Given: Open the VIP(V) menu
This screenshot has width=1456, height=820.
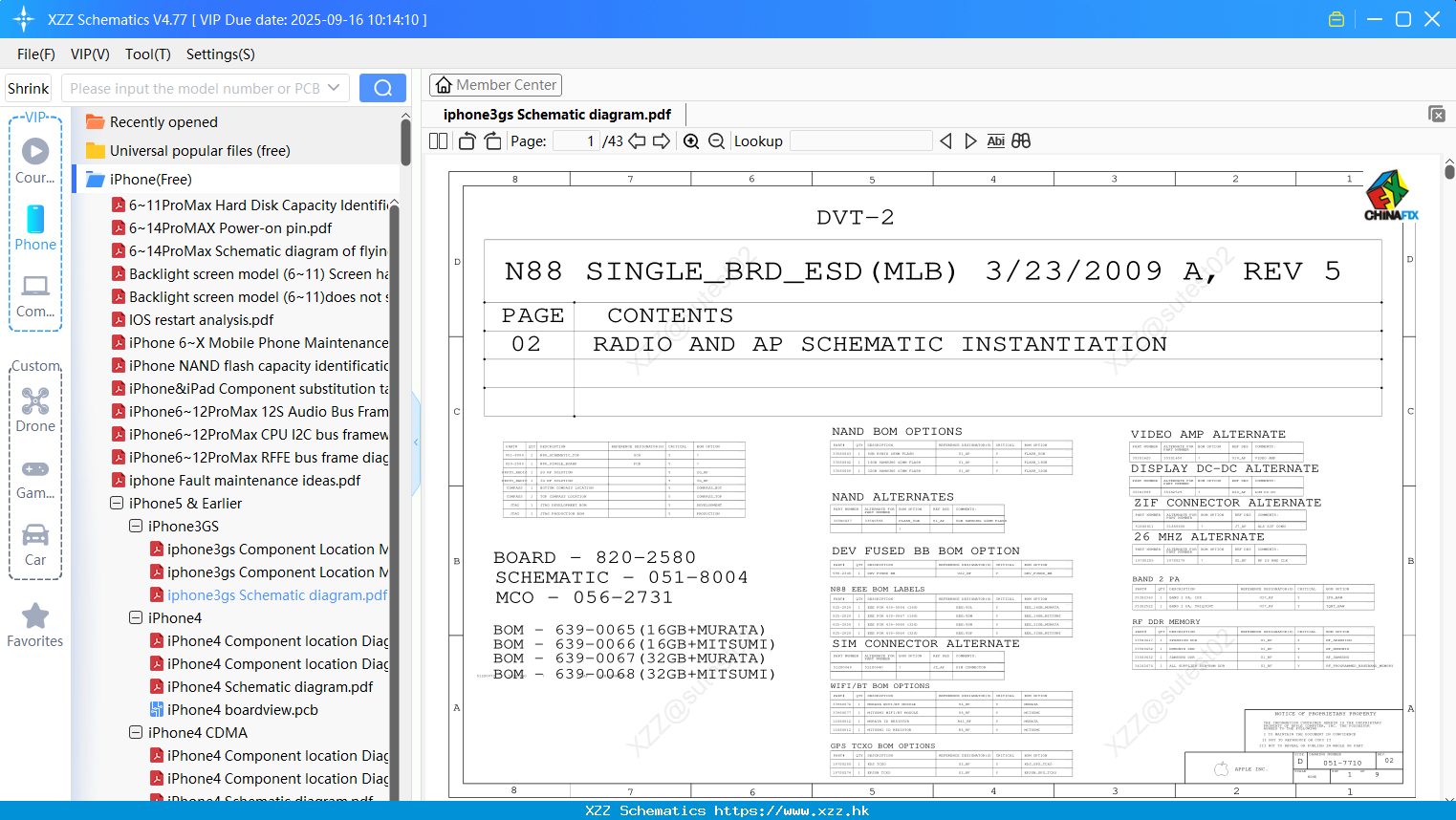Looking at the screenshot, I should click(x=90, y=54).
